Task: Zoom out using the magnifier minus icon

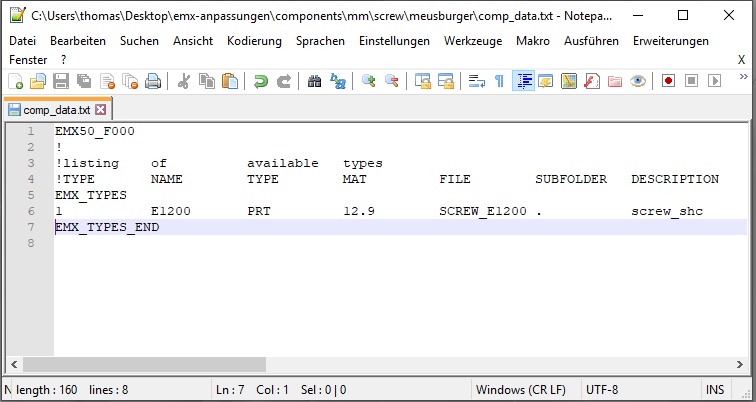Action: pyautogui.click(x=392, y=81)
